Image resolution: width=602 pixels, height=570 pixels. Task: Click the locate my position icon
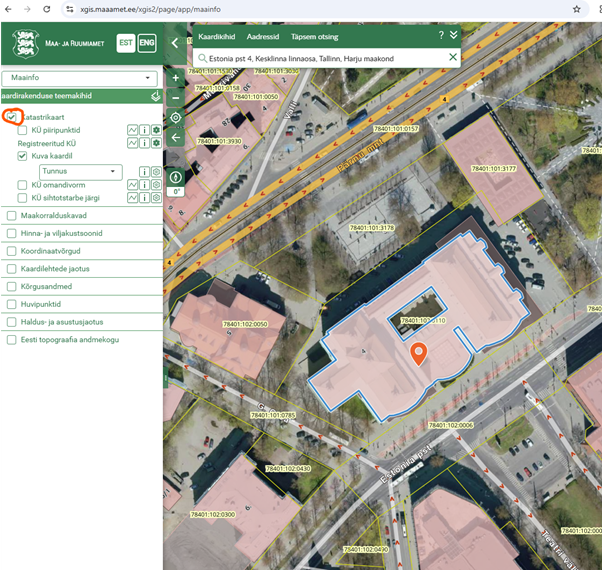pyautogui.click(x=176, y=117)
